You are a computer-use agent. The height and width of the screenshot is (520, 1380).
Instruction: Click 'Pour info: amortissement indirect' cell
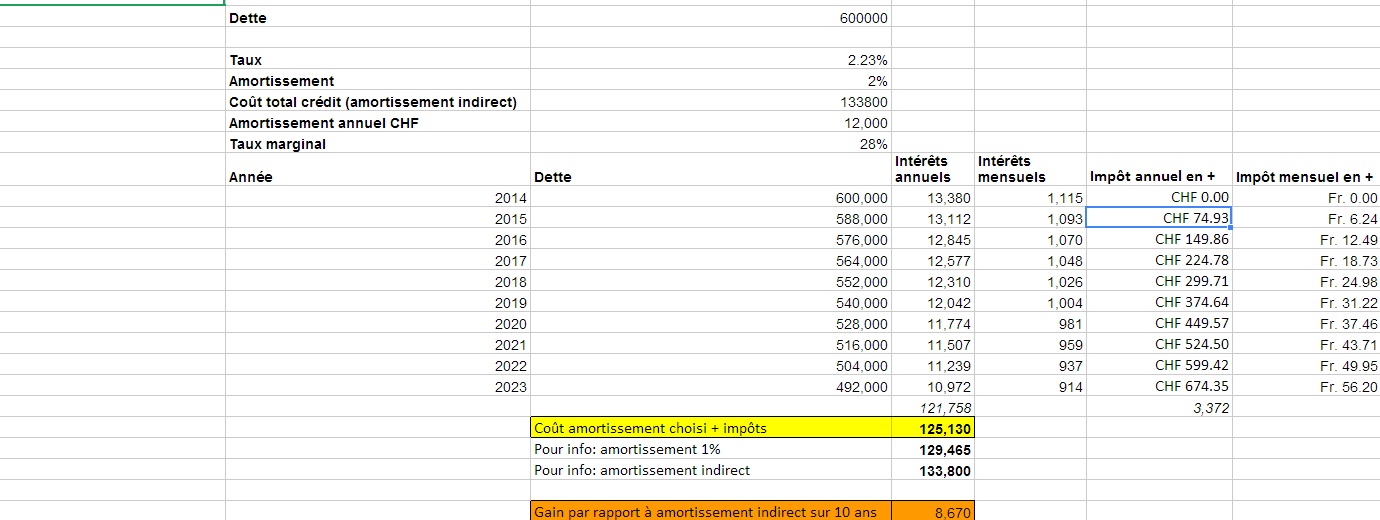click(710, 471)
